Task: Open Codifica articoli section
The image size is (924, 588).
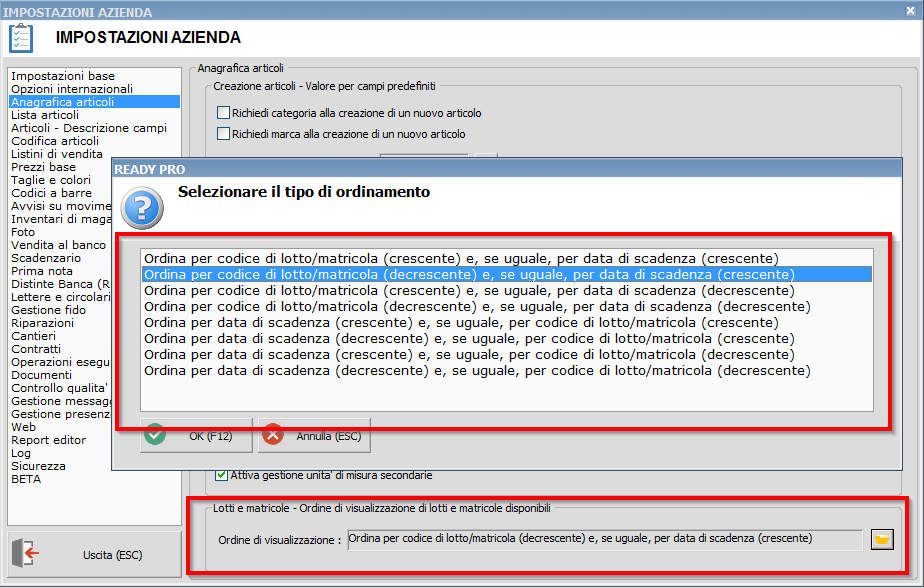Action: click(x=94, y=141)
